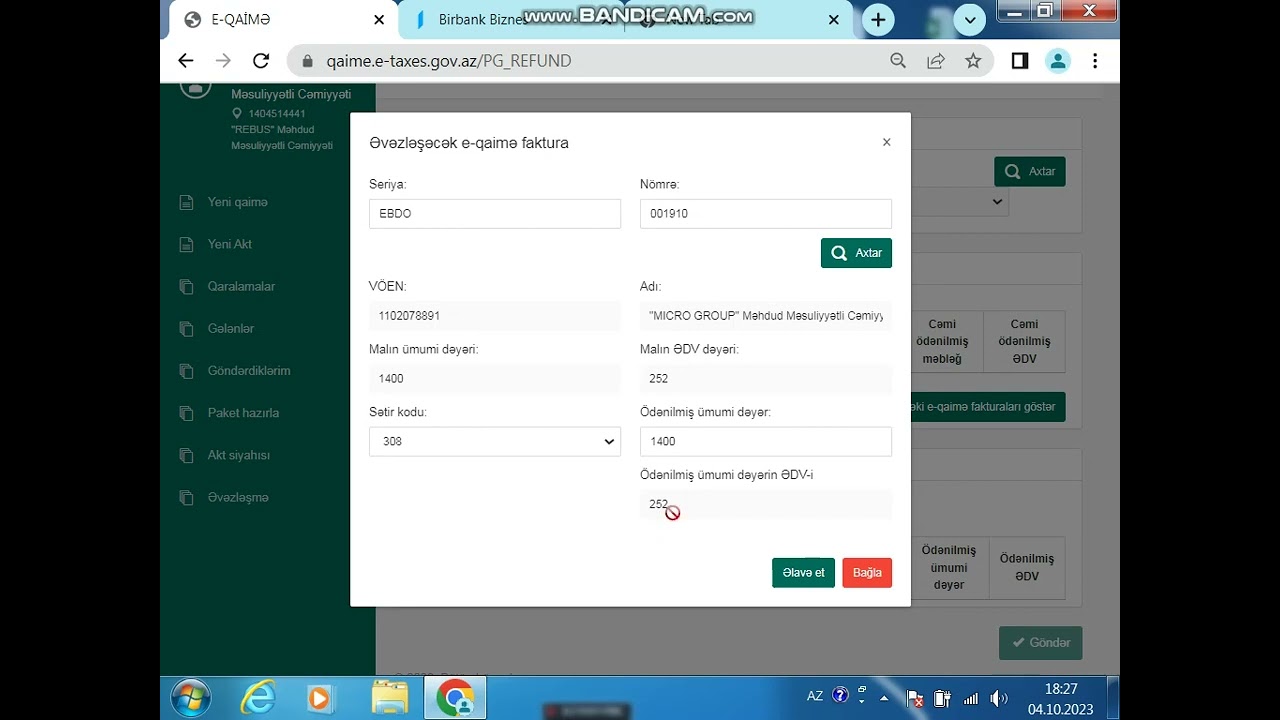Open the browser side panel icon
This screenshot has width=1280, height=720.
1020,61
